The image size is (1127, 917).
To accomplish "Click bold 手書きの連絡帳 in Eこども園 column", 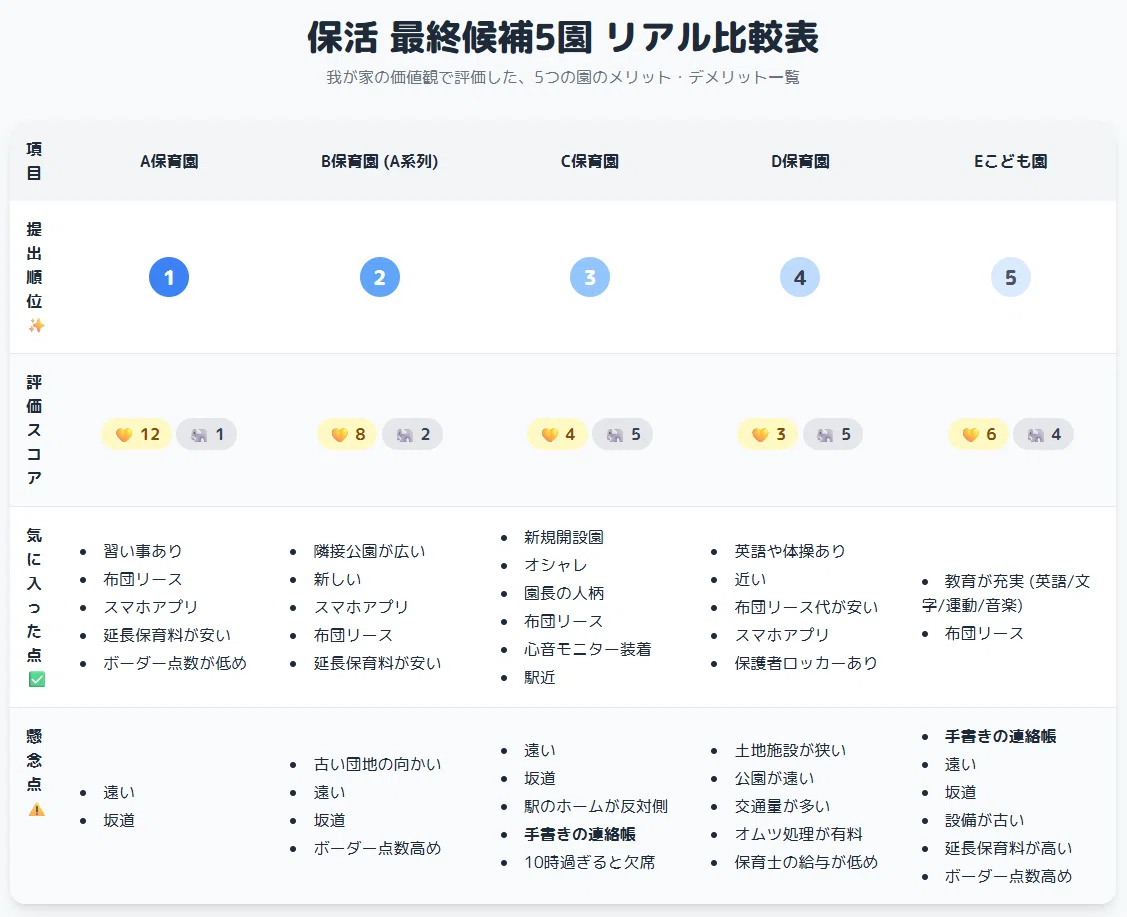I will [1000, 736].
